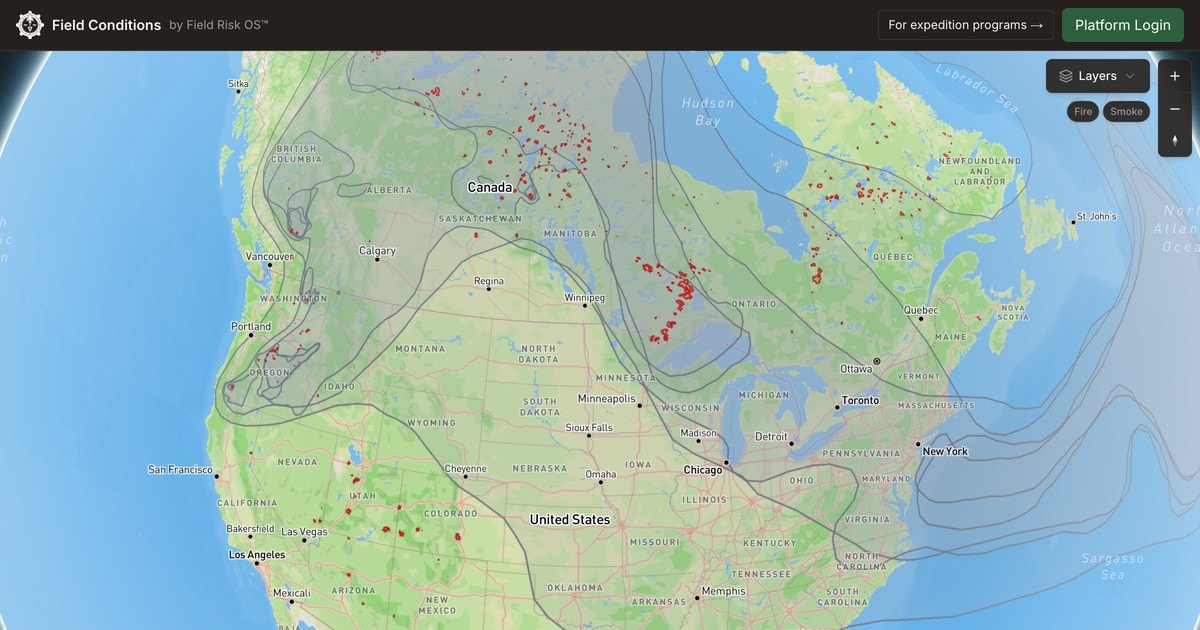Screen dimensions: 1200x630
Task: Click the San Francisco city label
Action: click(180, 469)
